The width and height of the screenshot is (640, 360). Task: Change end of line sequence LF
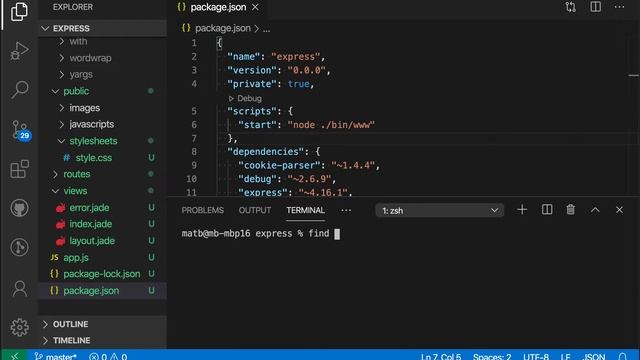pyautogui.click(x=565, y=356)
